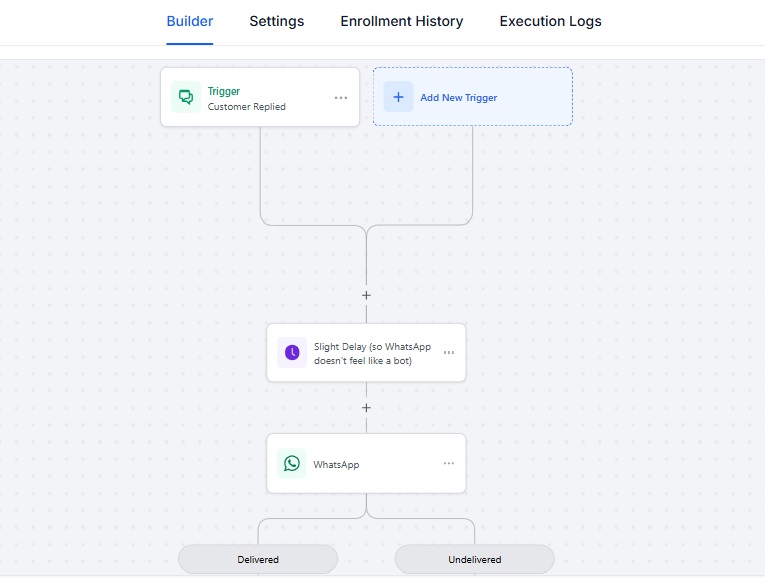Viewport: 765px width, 579px height.
Task: Add a step above the Slight Delay node
Action: 366,295
